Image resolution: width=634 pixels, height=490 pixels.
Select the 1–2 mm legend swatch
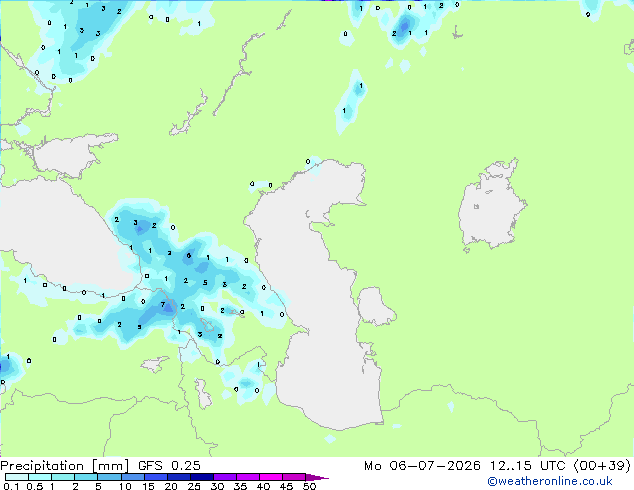[x=63, y=477]
